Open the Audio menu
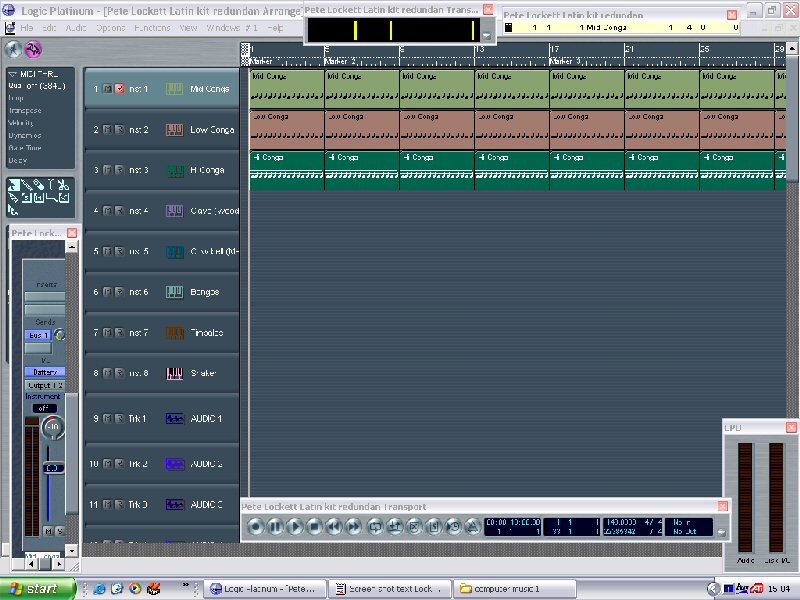800x600 pixels. click(75, 28)
